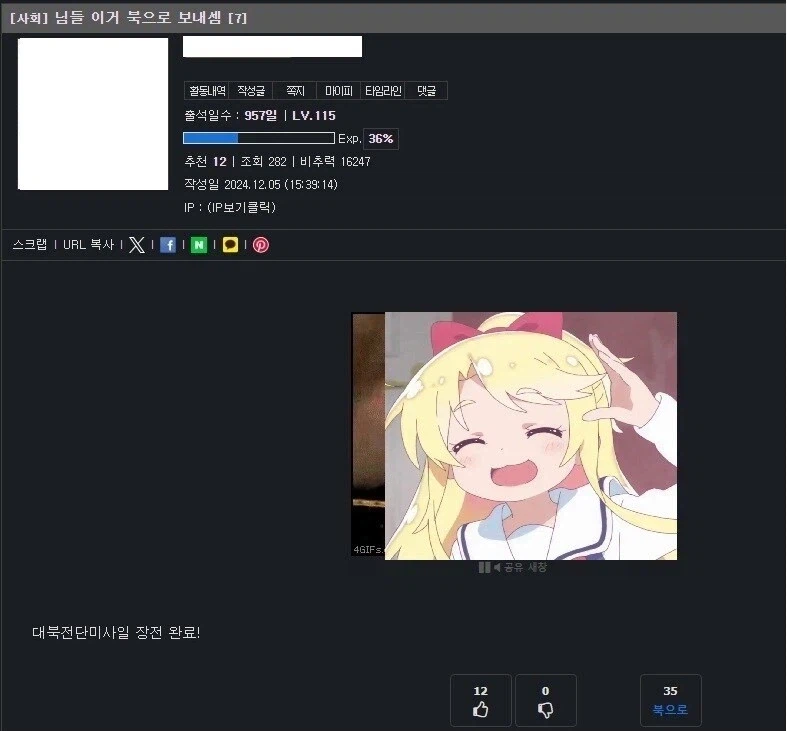The height and width of the screenshot is (731, 787).
Task: Share the post on Facebook
Action: pyautogui.click(x=168, y=245)
